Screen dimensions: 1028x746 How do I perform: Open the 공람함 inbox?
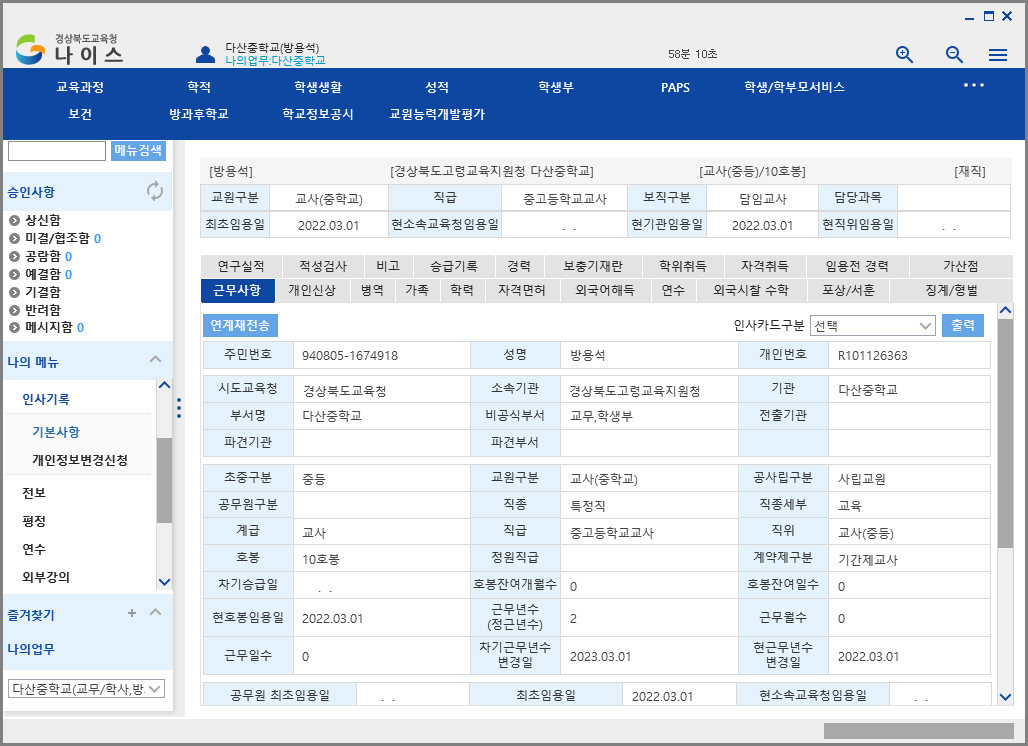pyautogui.click(x=49, y=256)
